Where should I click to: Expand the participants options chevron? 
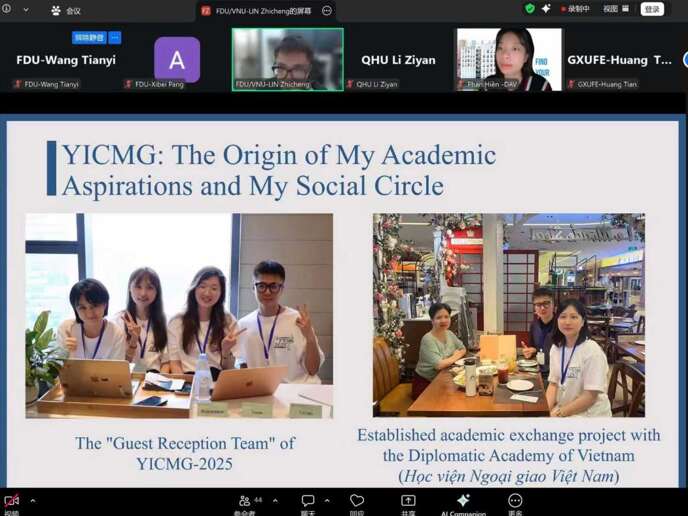click(272, 500)
